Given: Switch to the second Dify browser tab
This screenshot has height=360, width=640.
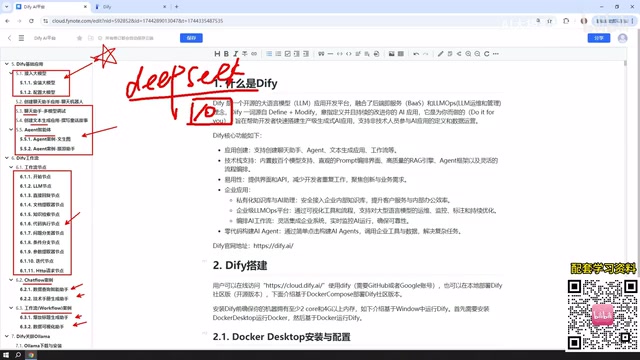Looking at the screenshot, I should click(x=130, y=7).
